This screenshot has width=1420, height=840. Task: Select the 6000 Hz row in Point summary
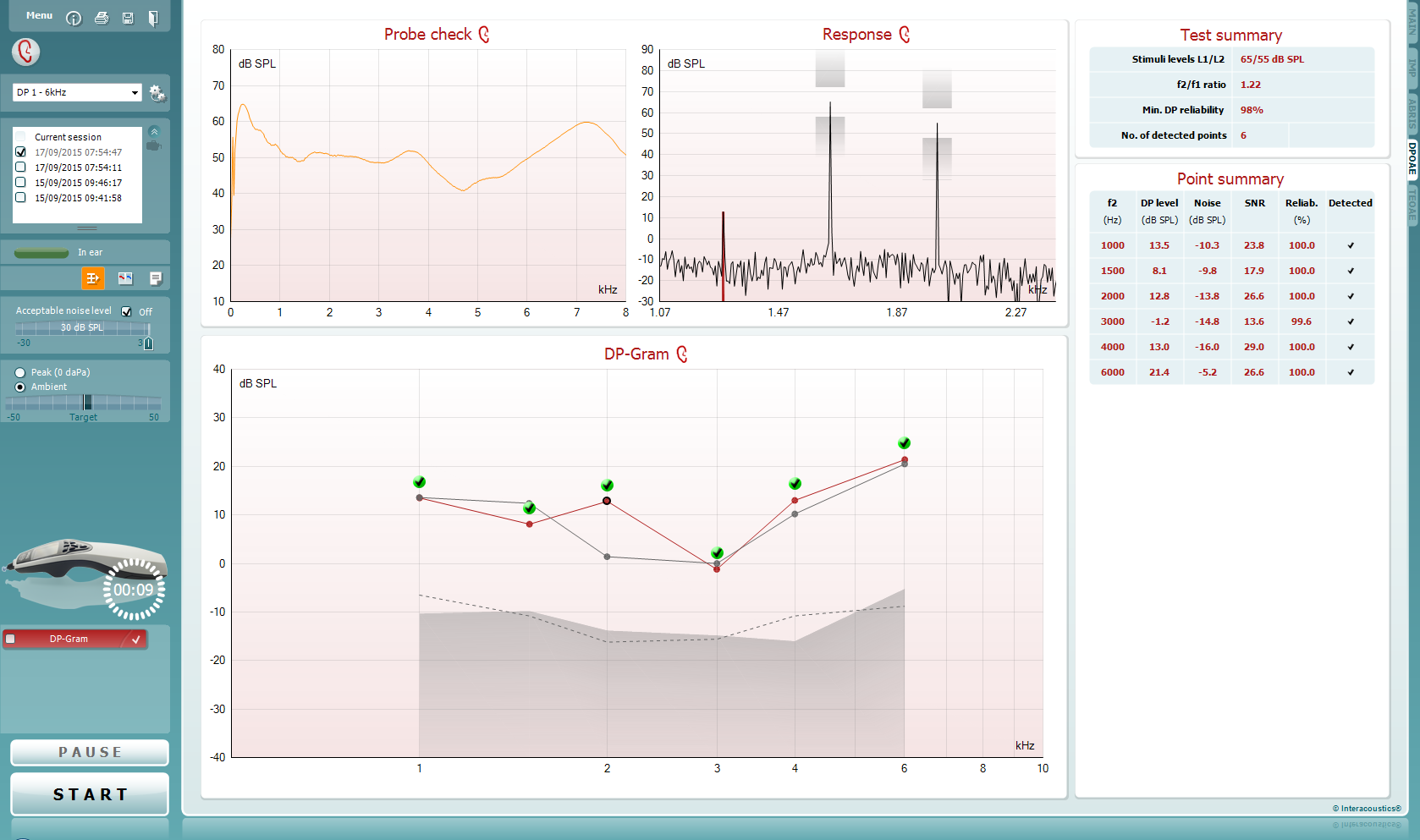[1231, 372]
